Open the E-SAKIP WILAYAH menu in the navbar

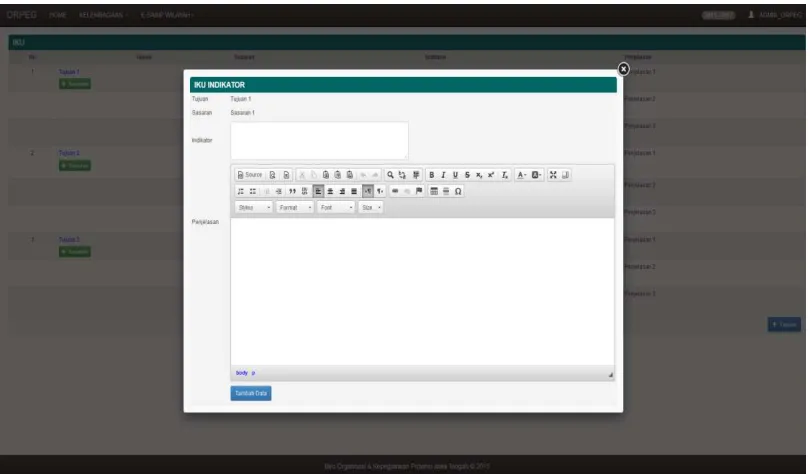166,15
